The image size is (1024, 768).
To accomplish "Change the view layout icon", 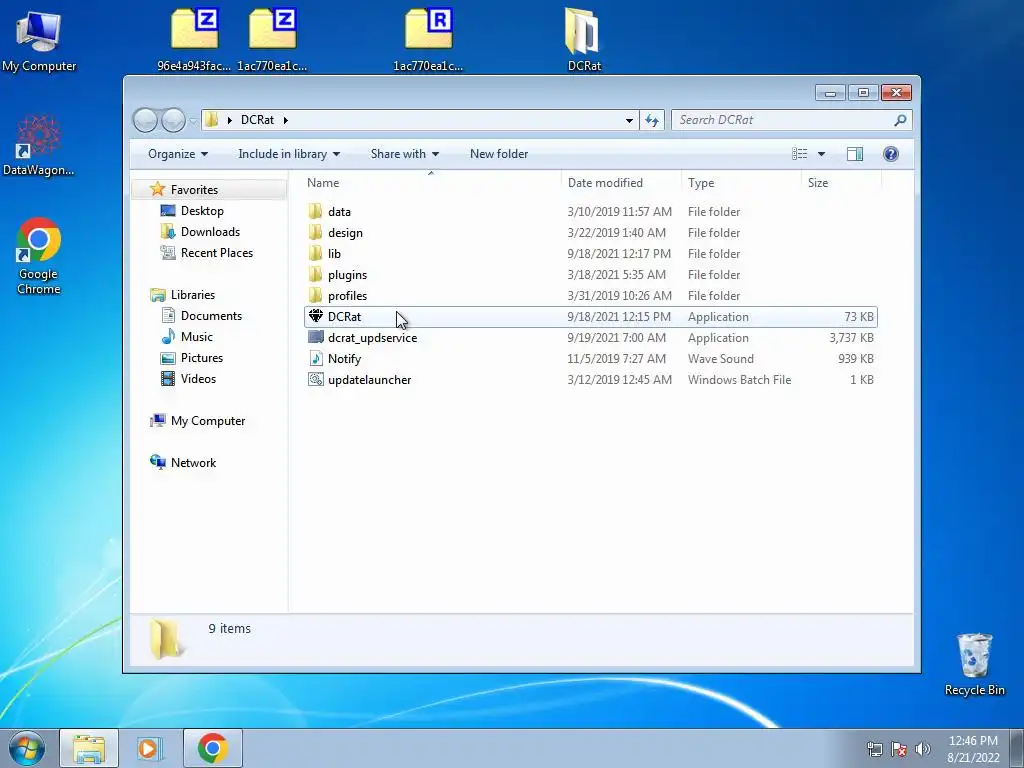I will pos(799,154).
